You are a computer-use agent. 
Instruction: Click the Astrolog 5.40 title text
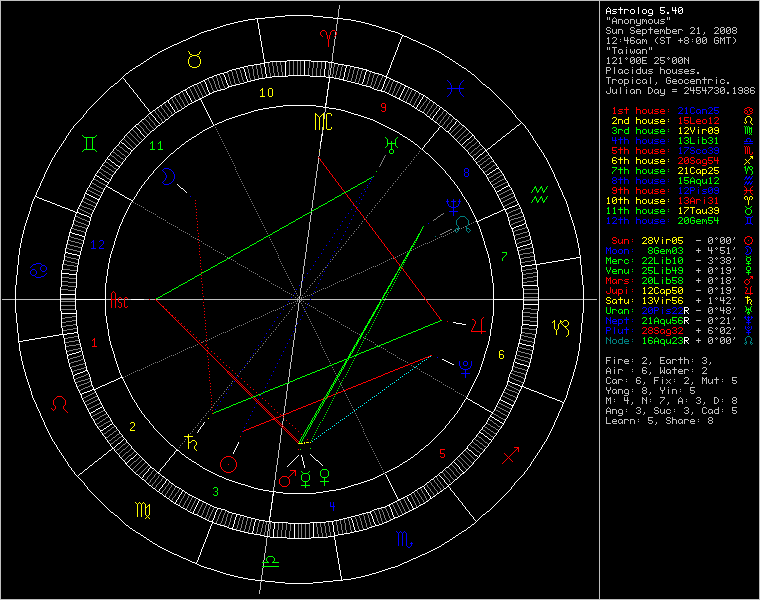coord(644,11)
